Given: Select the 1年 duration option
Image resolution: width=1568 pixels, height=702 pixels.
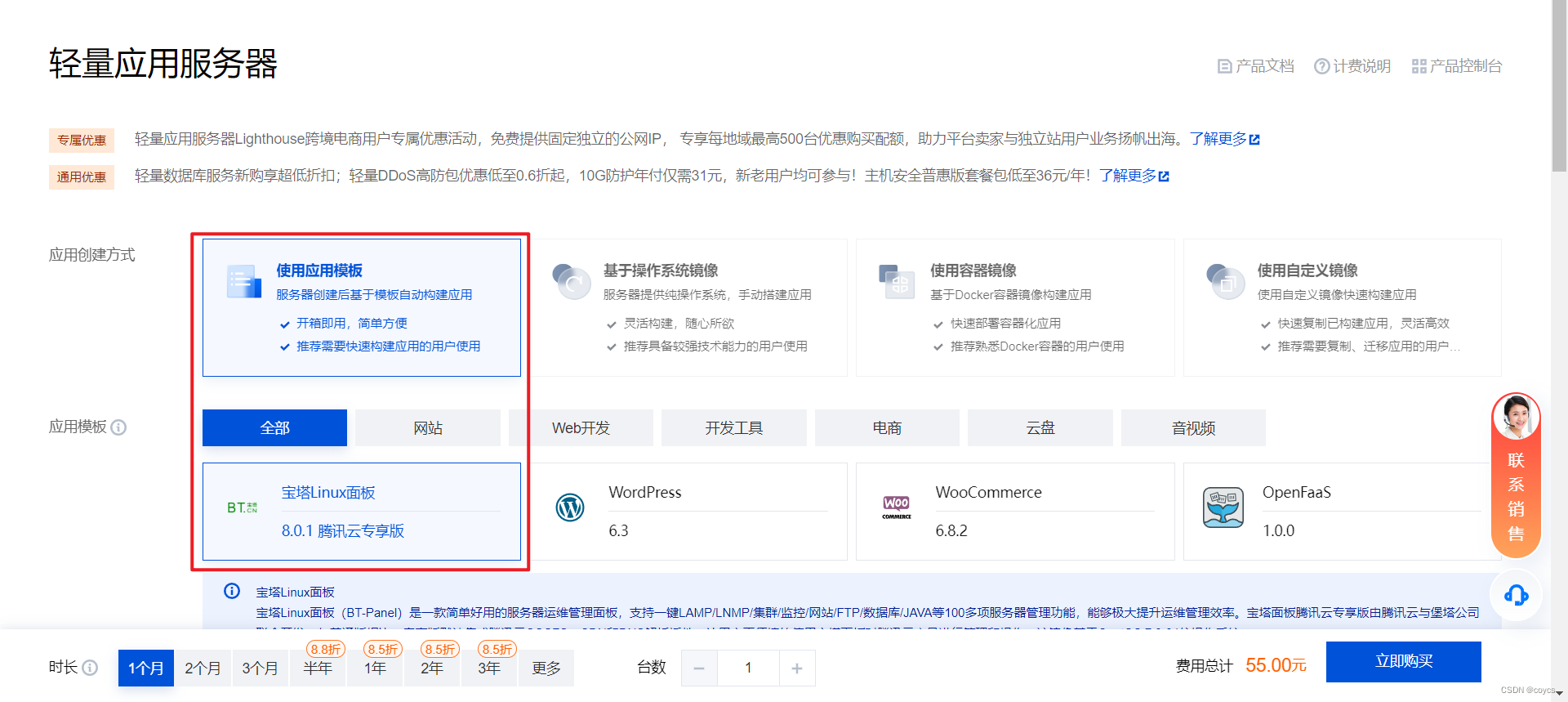Looking at the screenshot, I should coord(375,668).
